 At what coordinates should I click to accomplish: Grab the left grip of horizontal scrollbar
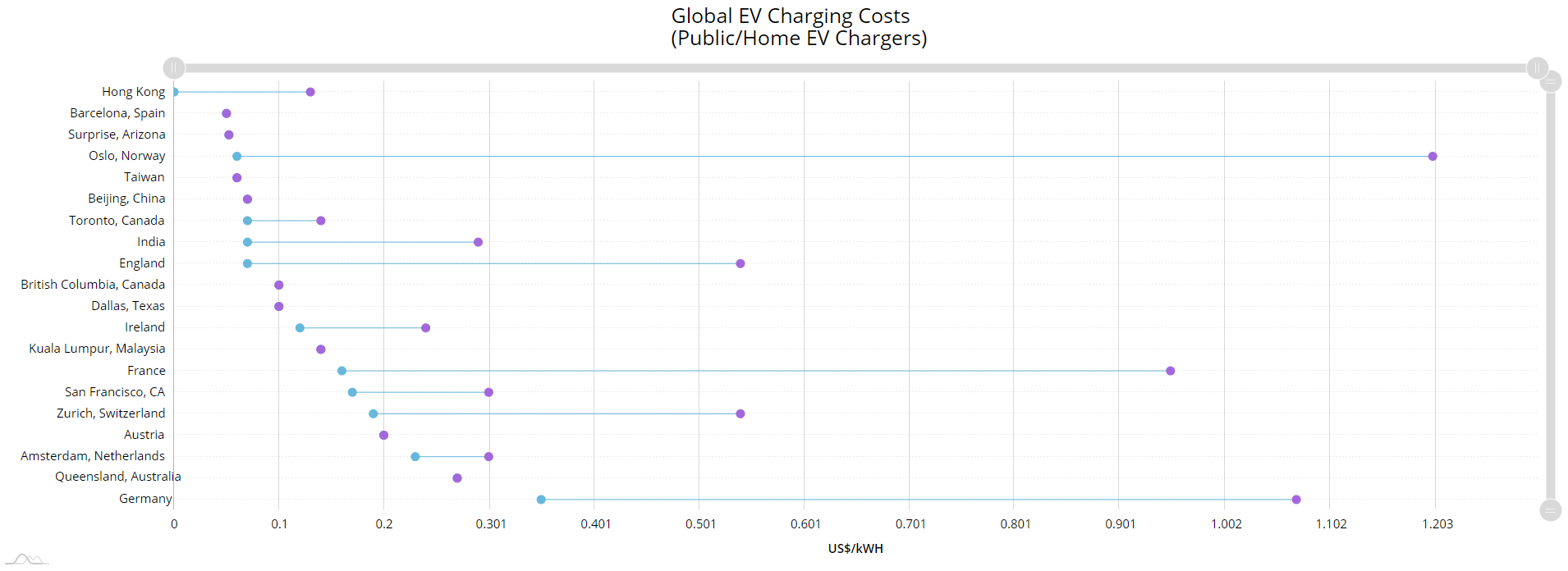[174, 68]
